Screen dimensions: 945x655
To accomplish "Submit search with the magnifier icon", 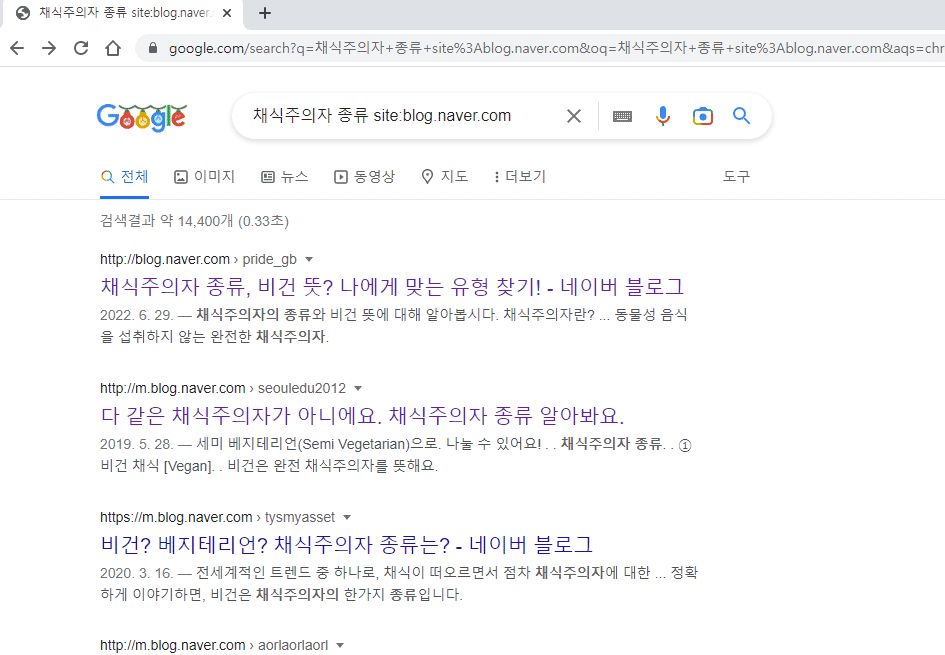I will pos(741,116).
